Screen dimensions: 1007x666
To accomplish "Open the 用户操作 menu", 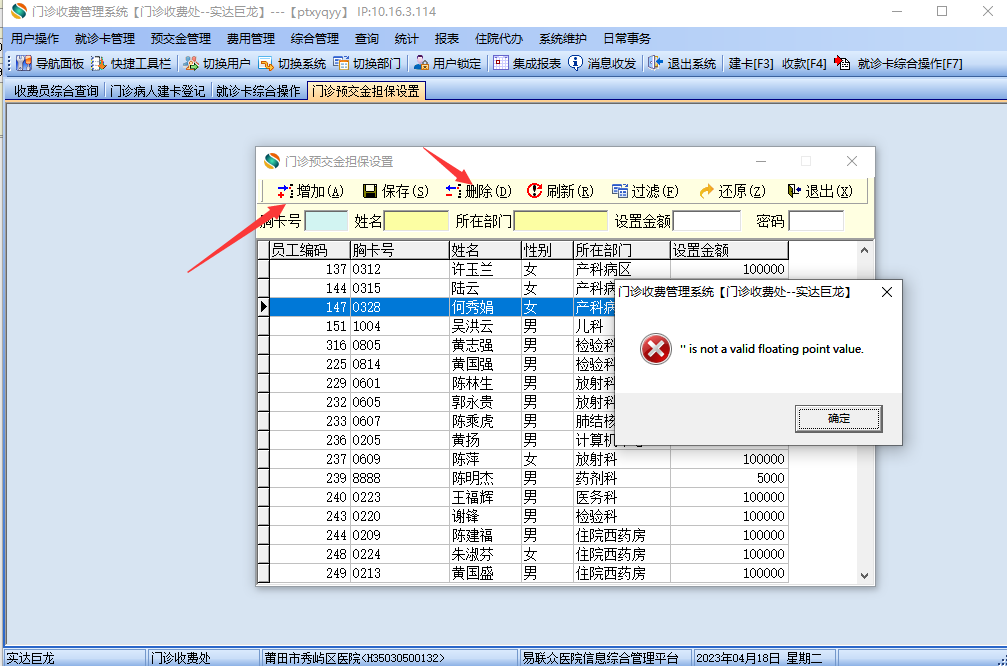I will click(x=35, y=39).
